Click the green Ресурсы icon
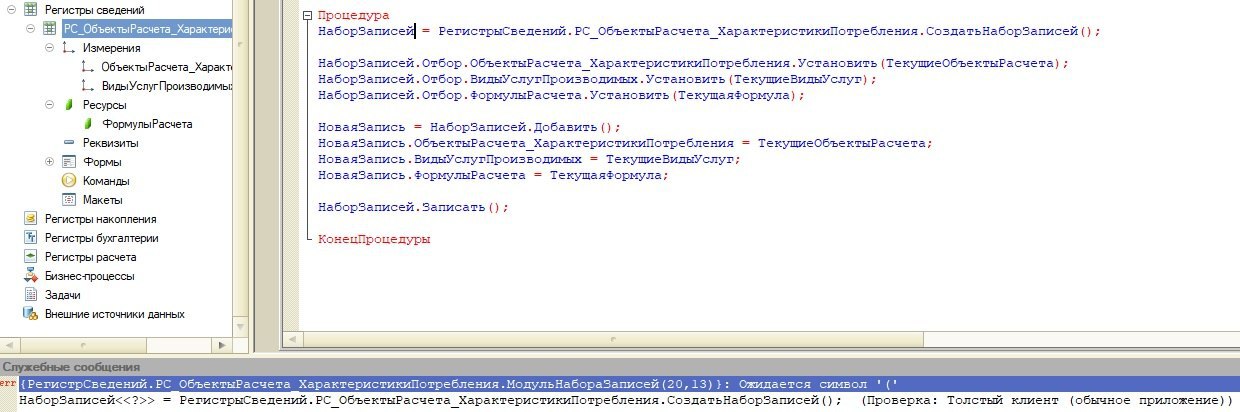The image size is (1240, 412). tap(69, 105)
